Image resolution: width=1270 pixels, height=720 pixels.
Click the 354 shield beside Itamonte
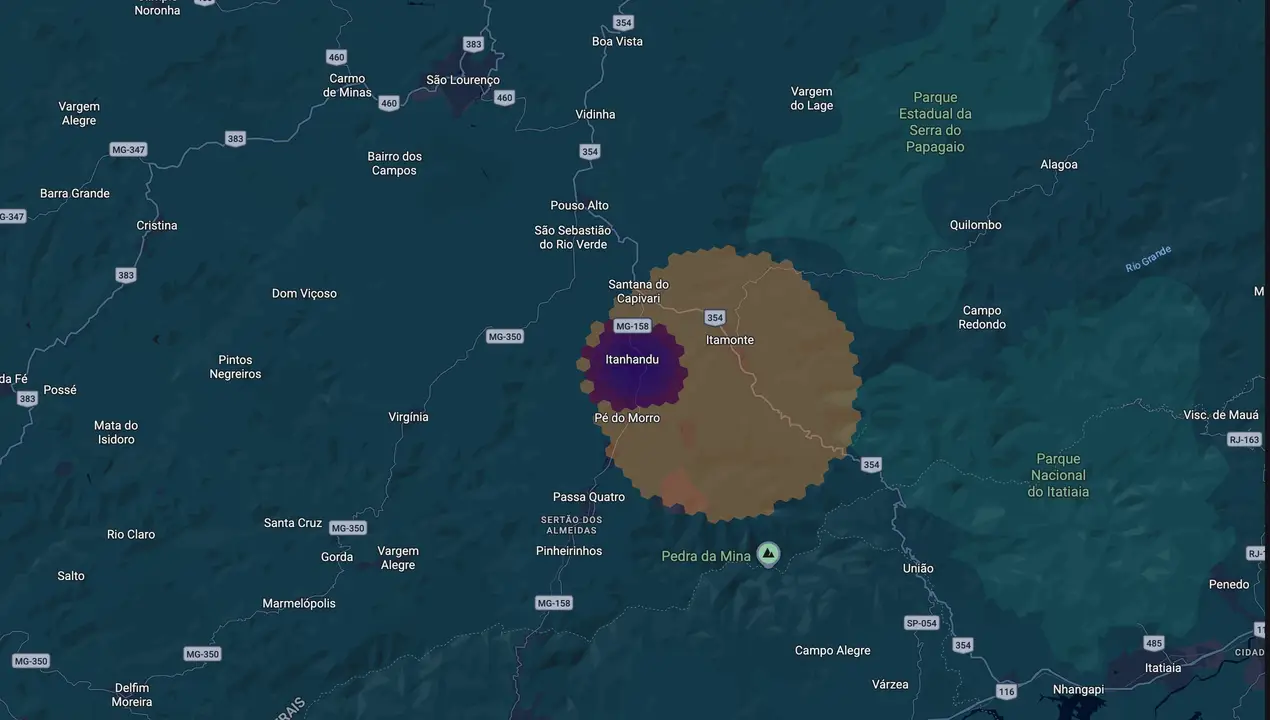click(x=714, y=318)
